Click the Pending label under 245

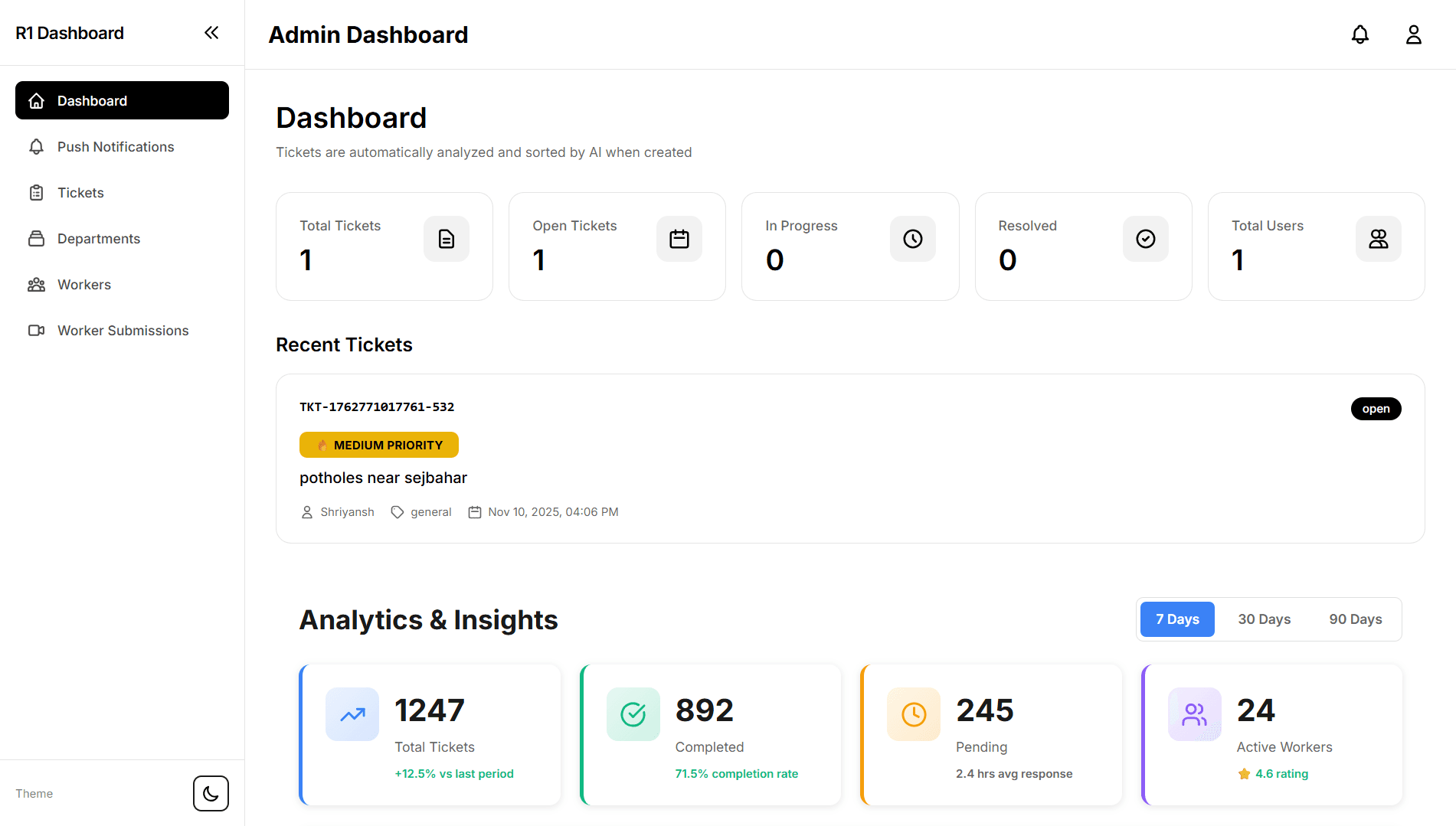981,747
